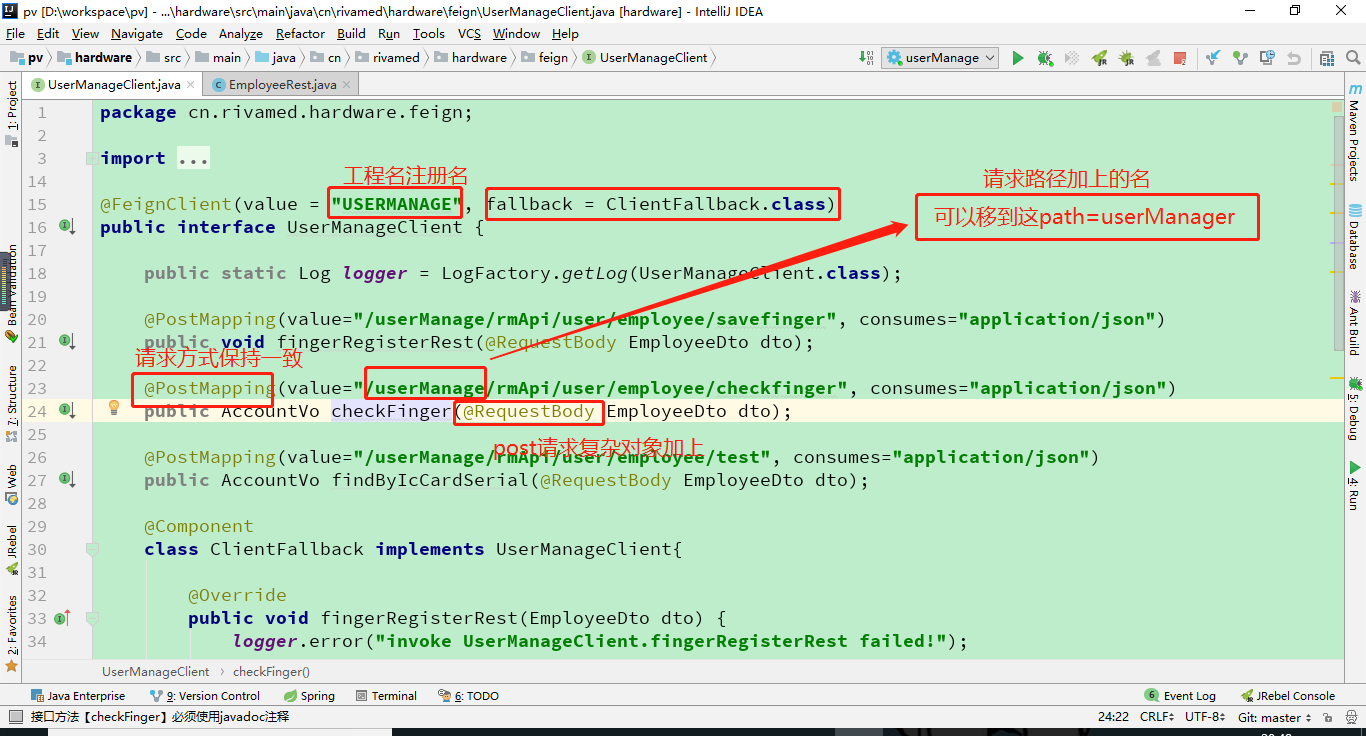Stop the running process with red square
This screenshot has height=736, width=1366.
tap(1180, 58)
